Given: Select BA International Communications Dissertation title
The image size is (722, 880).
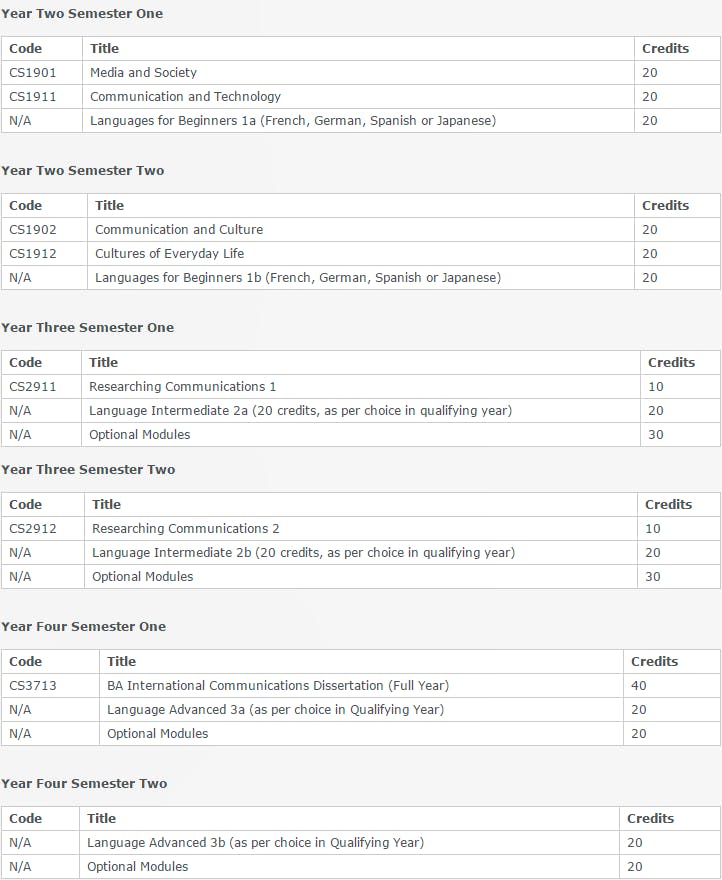Looking at the screenshot, I should click(x=277, y=685).
